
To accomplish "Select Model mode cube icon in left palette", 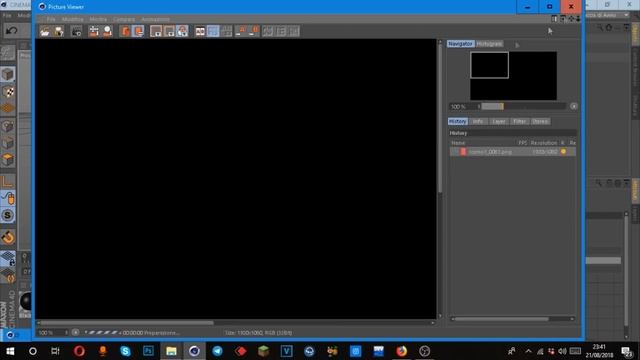I will [8, 74].
